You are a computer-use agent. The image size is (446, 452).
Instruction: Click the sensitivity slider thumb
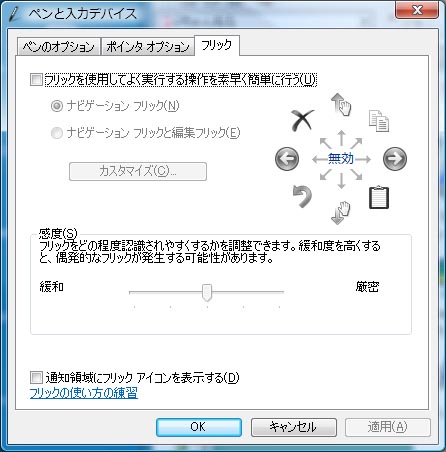(207, 293)
